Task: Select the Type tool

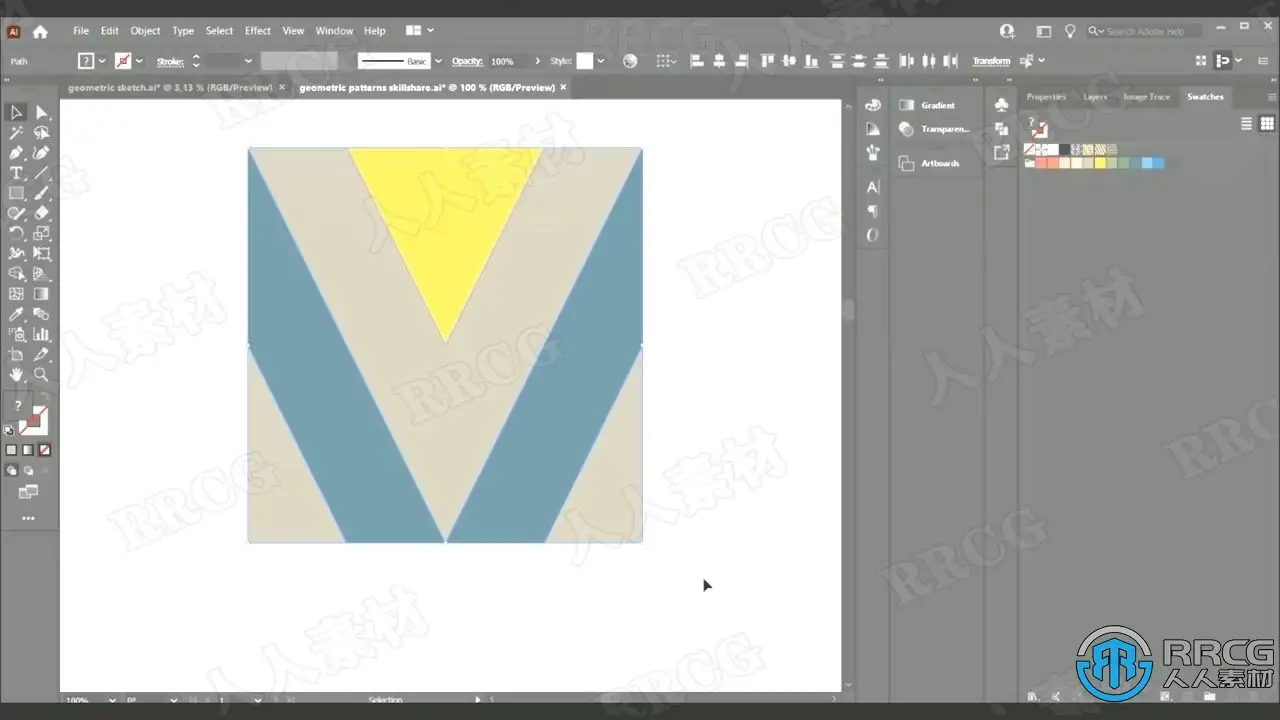Action: (16, 173)
